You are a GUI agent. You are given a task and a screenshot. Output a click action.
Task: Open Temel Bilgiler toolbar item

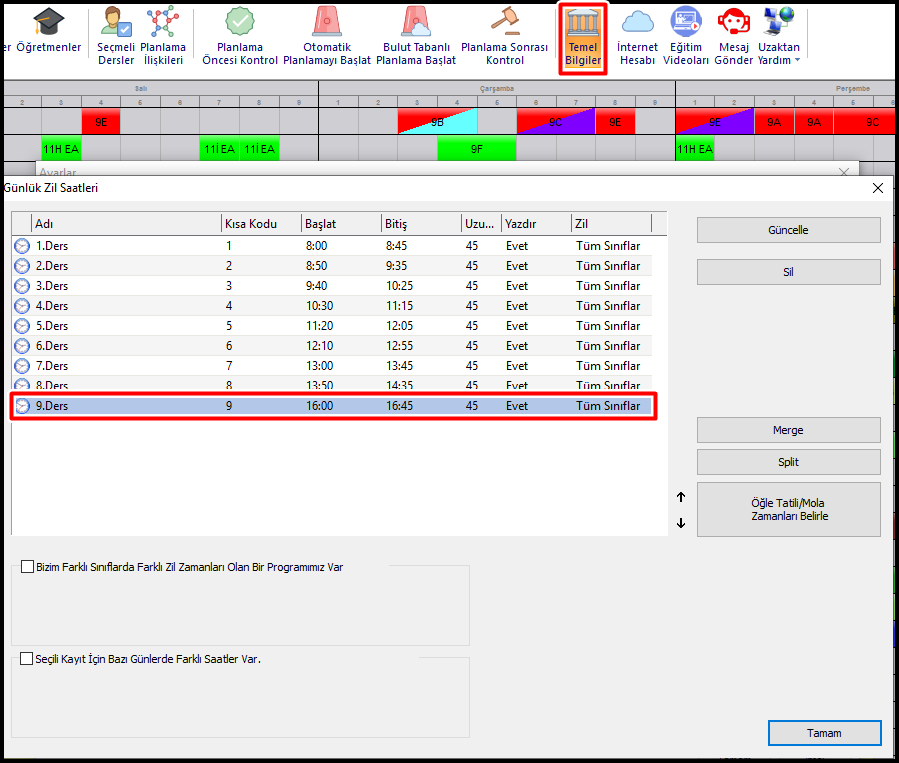(583, 38)
